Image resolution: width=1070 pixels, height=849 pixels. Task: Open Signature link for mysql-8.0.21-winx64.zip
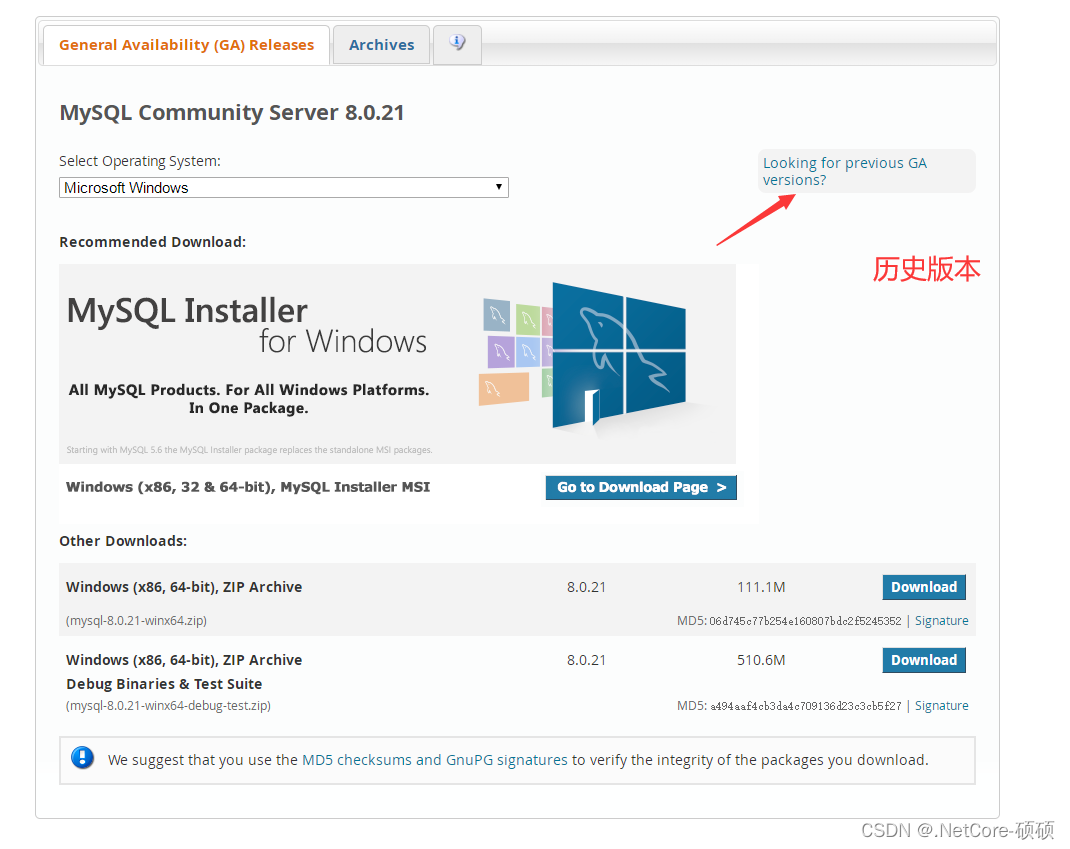[941, 620]
